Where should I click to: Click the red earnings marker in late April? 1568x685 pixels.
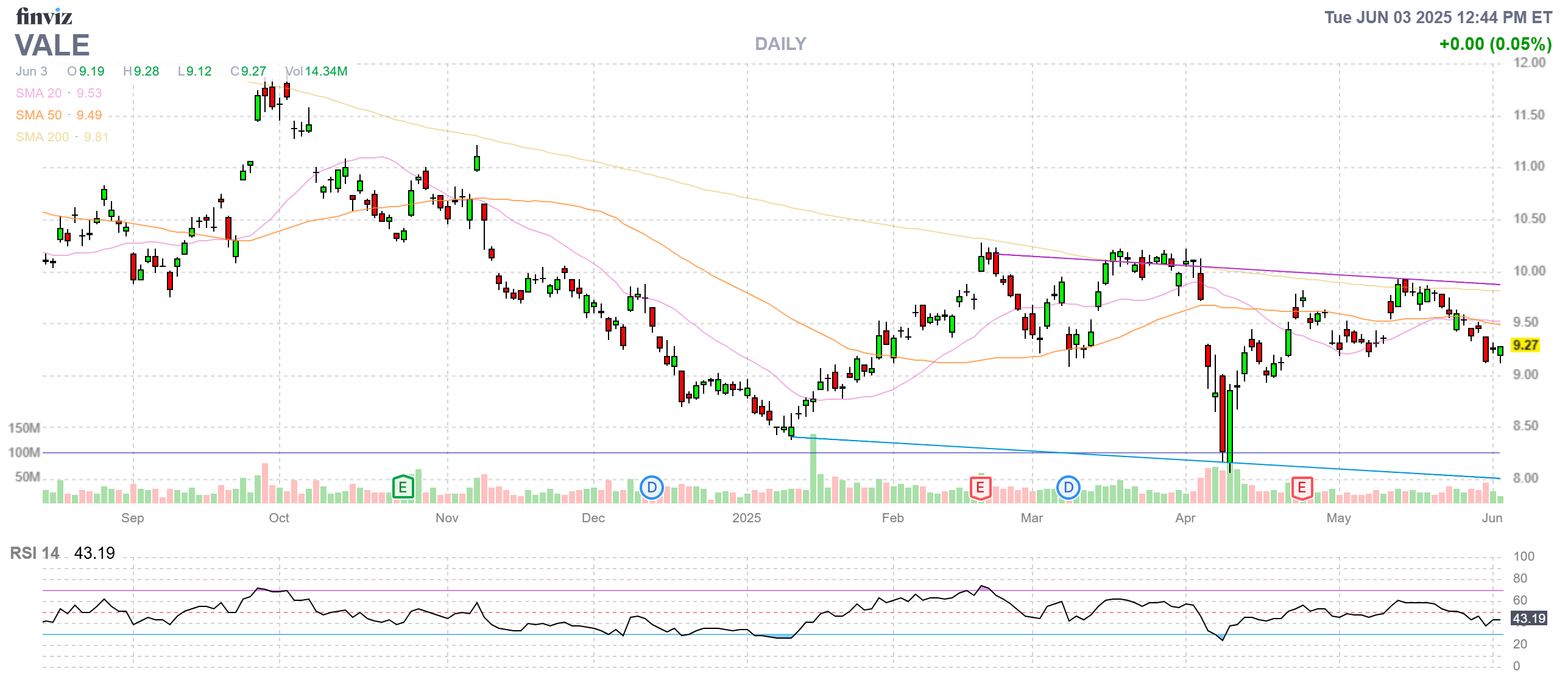click(x=1301, y=488)
